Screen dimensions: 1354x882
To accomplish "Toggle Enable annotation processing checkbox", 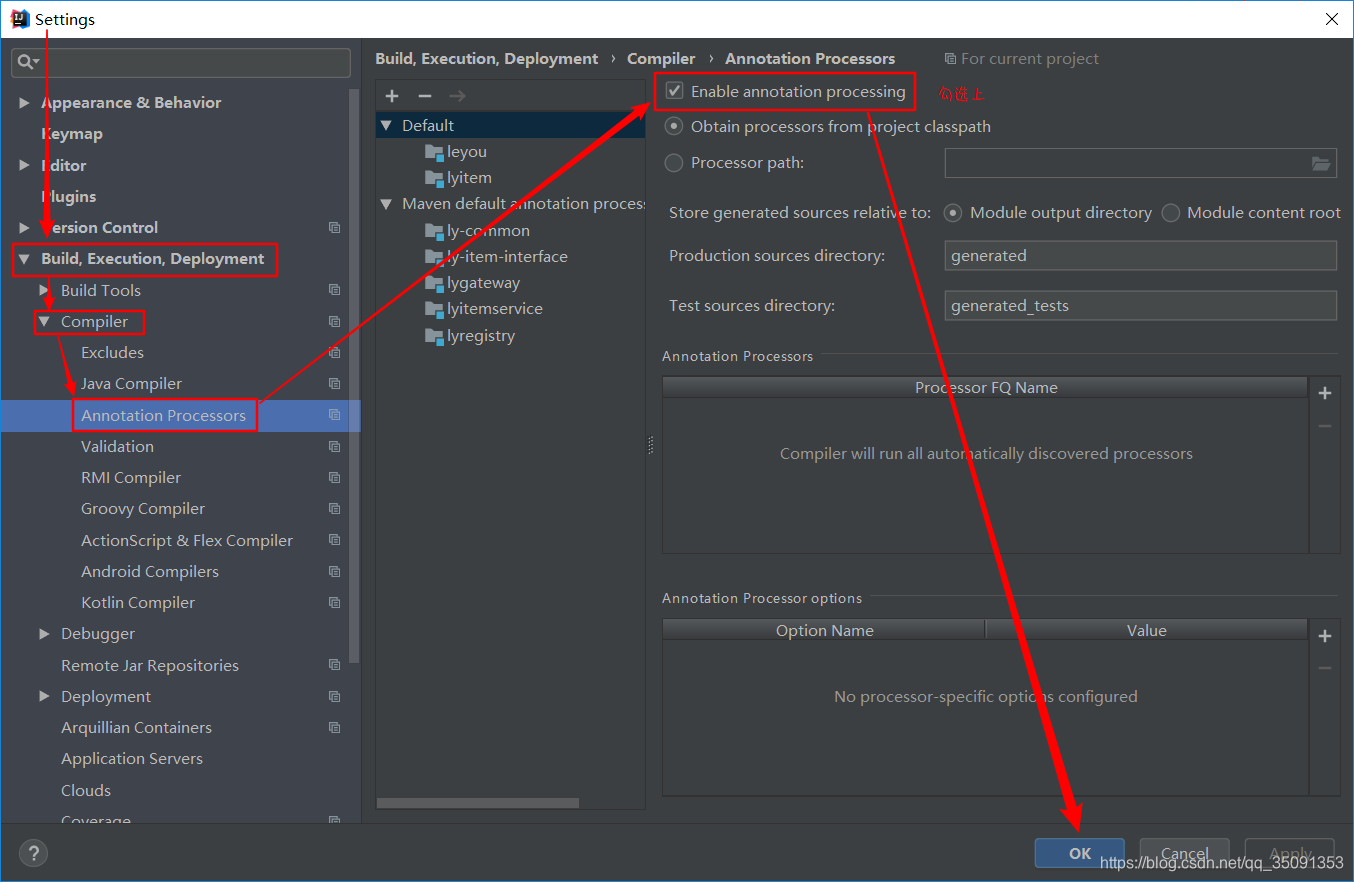I will [675, 91].
